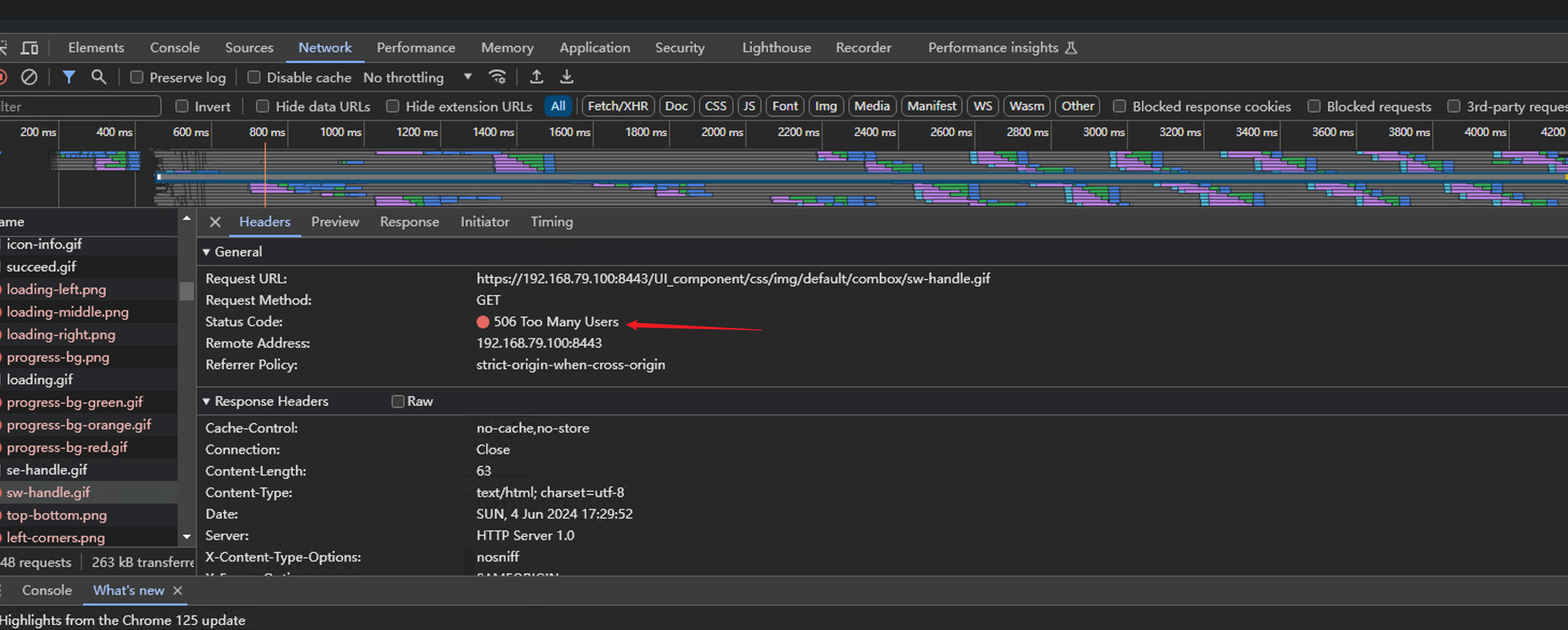This screenshot has width=1568, height=630.
Task: Filter by WS requests
Action: 983,106
